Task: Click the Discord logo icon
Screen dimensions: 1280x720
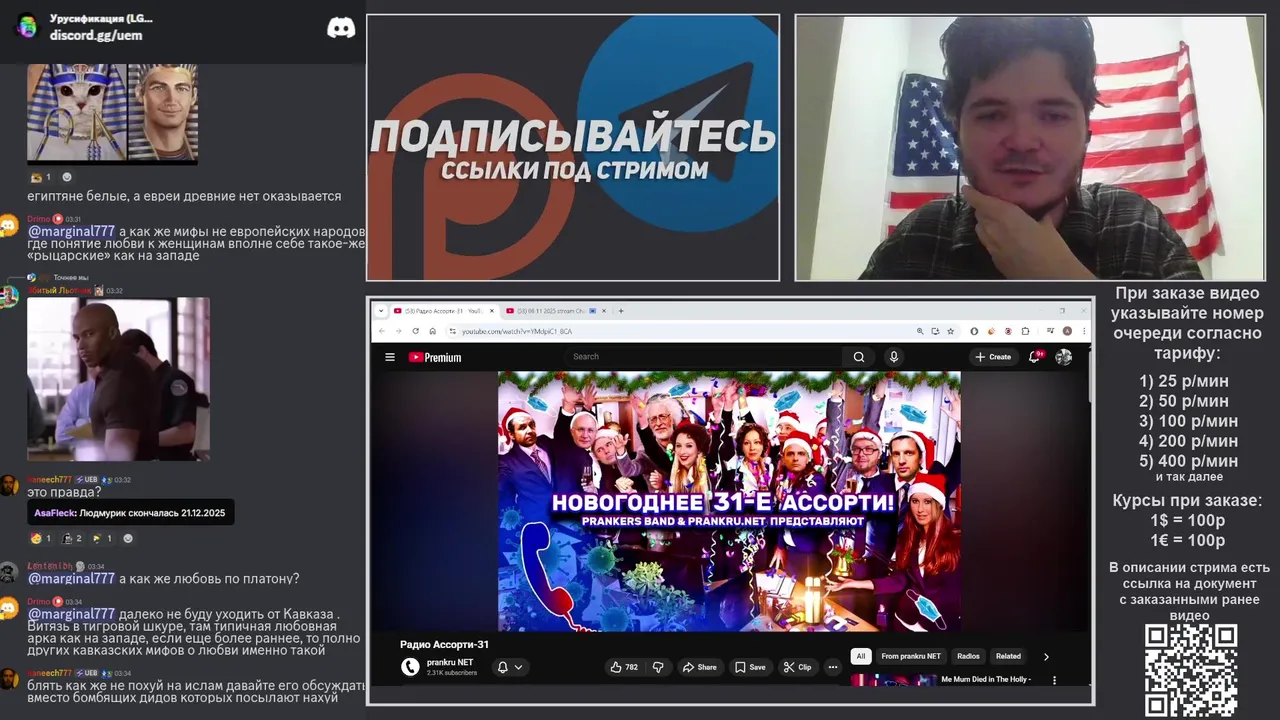Action: coord(341,28)
